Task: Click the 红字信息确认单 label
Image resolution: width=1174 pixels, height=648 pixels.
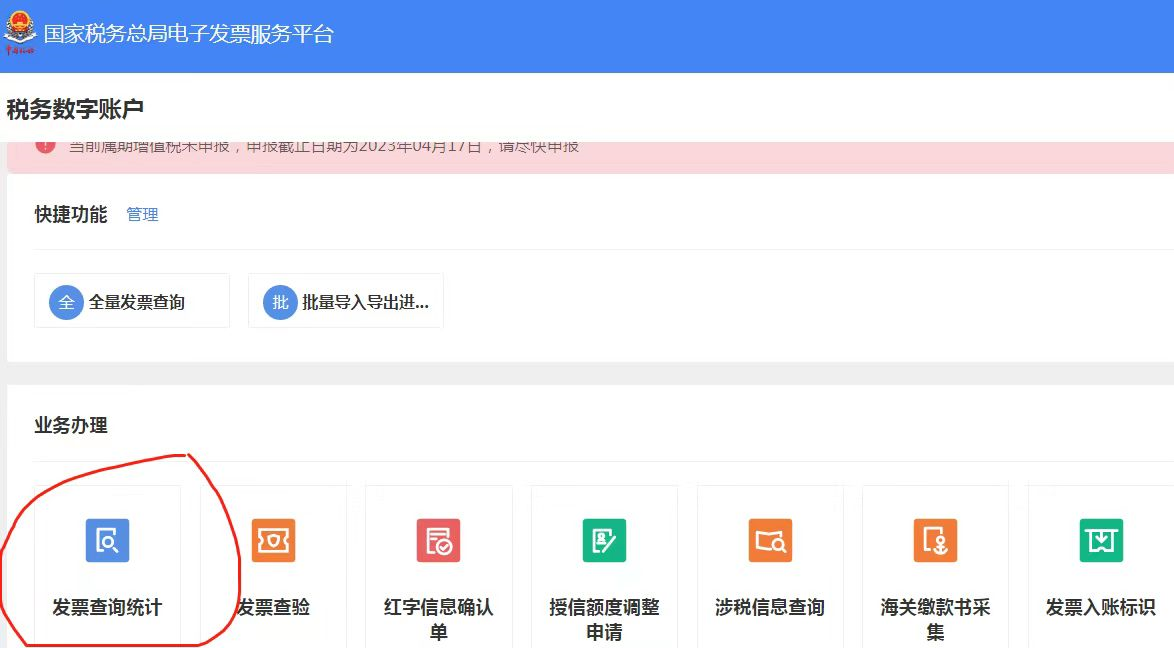Action: point(439,619)
